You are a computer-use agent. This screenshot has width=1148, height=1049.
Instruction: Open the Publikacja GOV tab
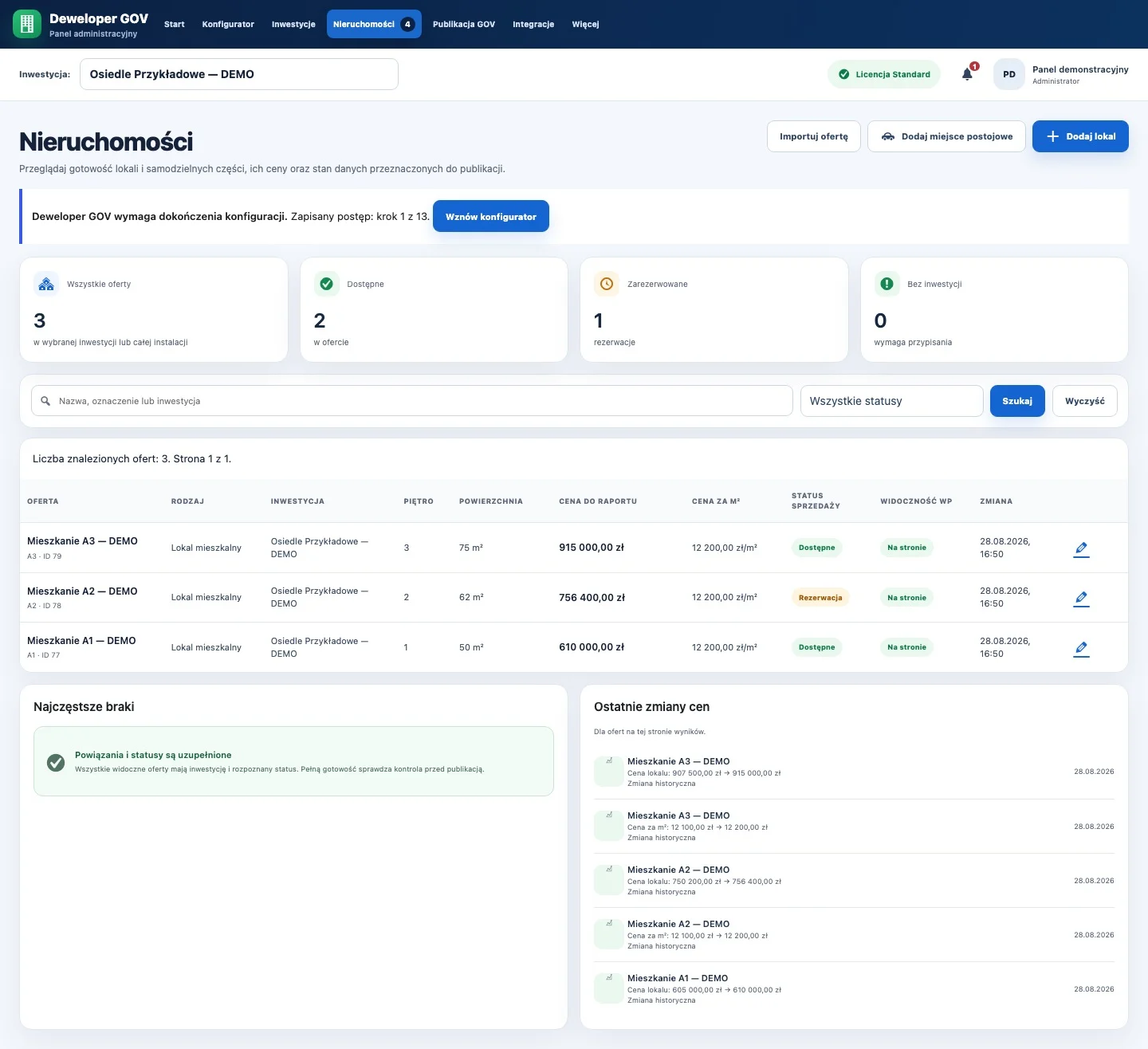pyautogui.click(x=464, y=24)
